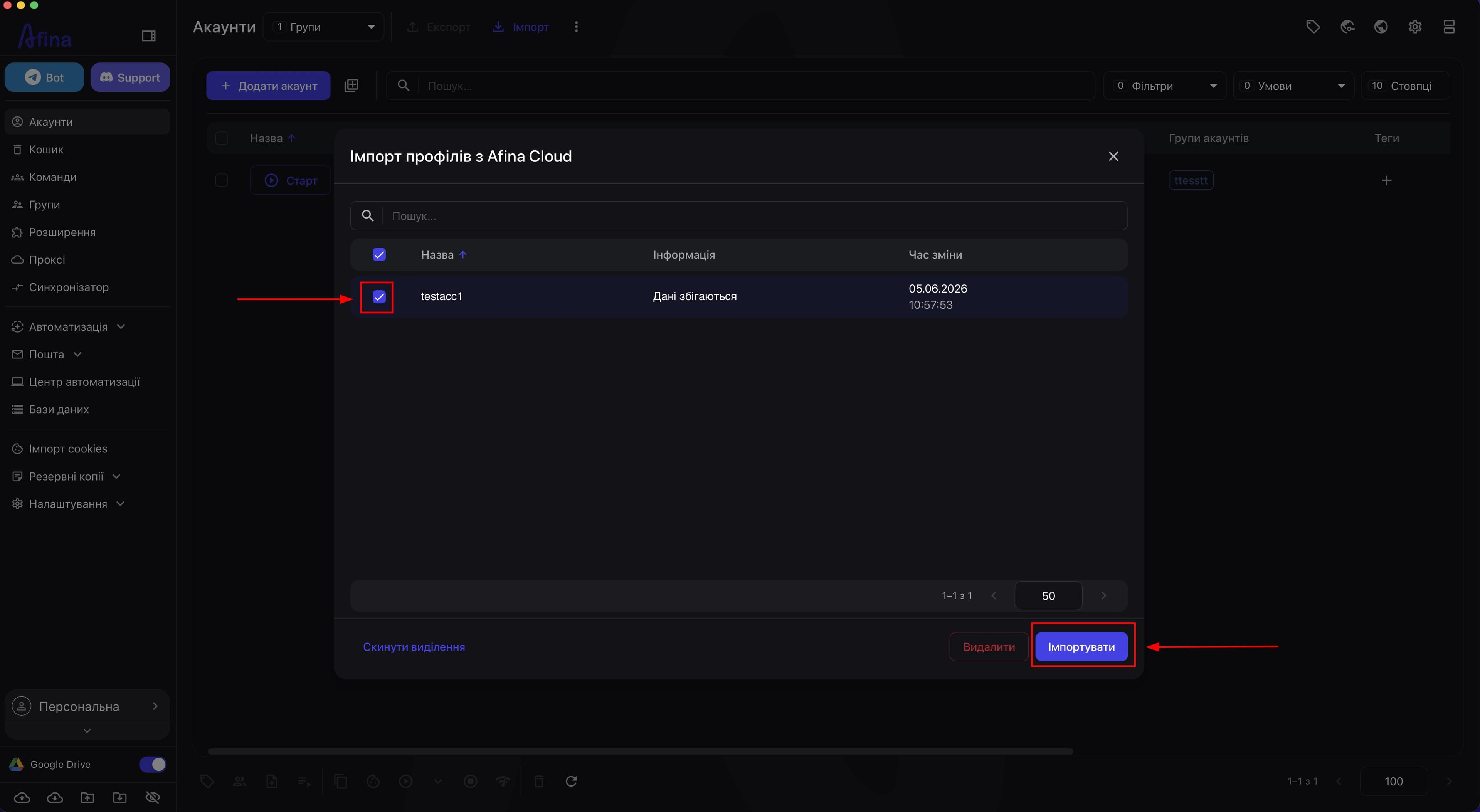Expand the Пошта sidebar section
This screenshot has height=812, width=1480.
click(47, 354)
